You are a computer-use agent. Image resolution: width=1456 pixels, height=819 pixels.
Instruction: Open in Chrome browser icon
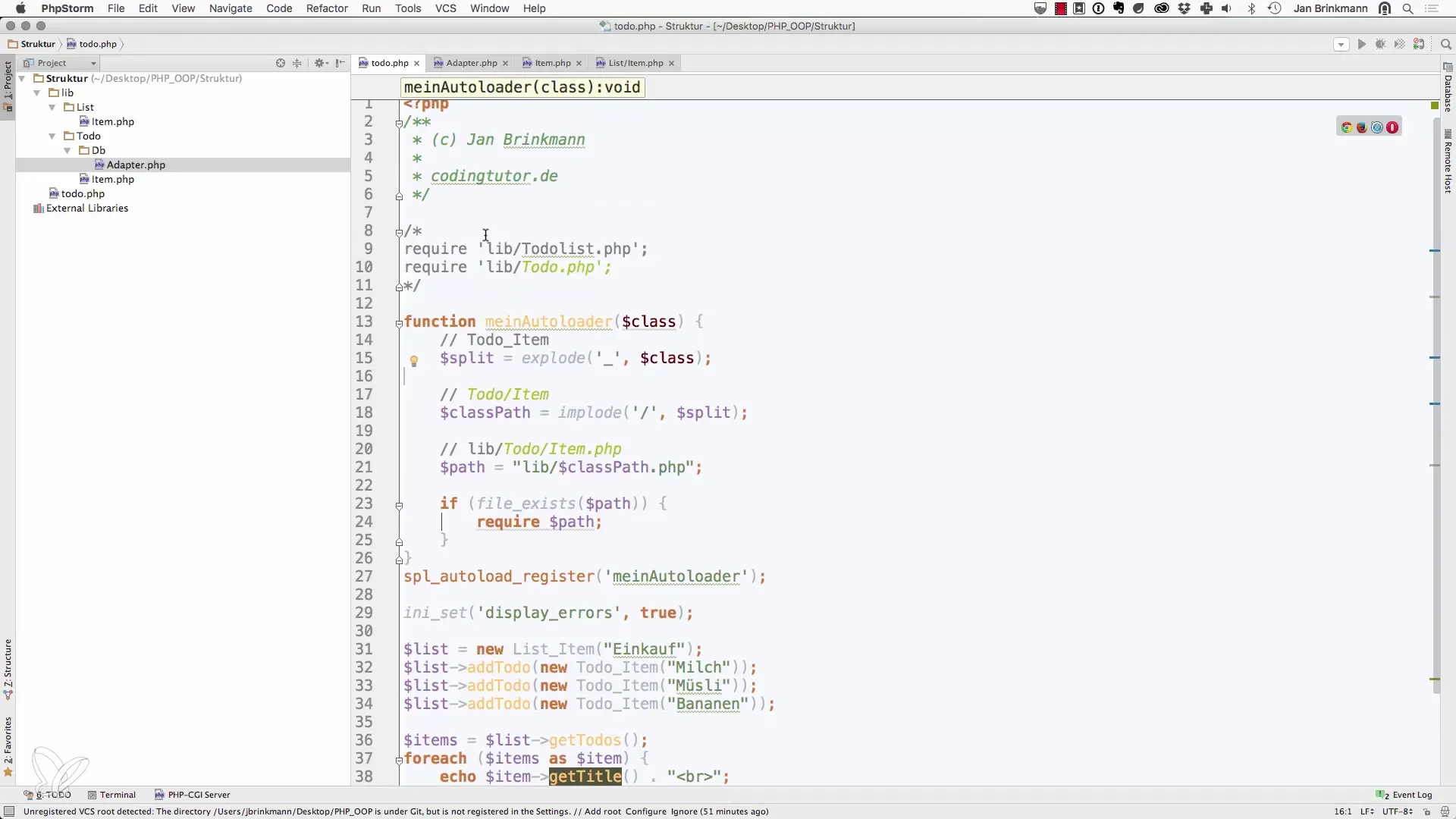point(1347,127)
